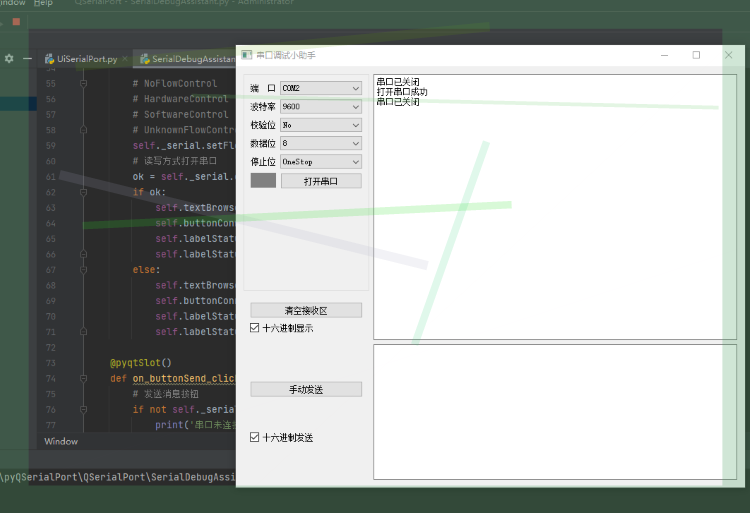Click the 手动发送 button
Image resolution: width=750 pixels, height=513 pixels.
point(306,389)
